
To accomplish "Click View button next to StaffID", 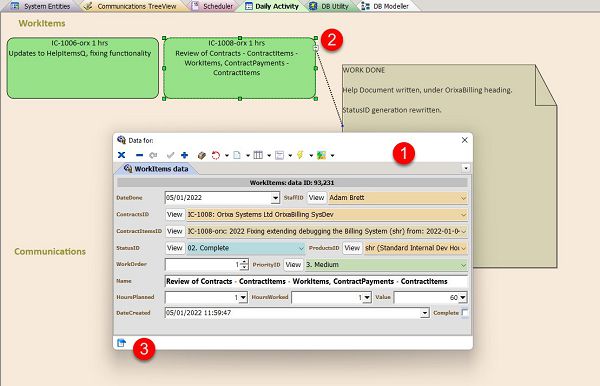I will 316,198.
